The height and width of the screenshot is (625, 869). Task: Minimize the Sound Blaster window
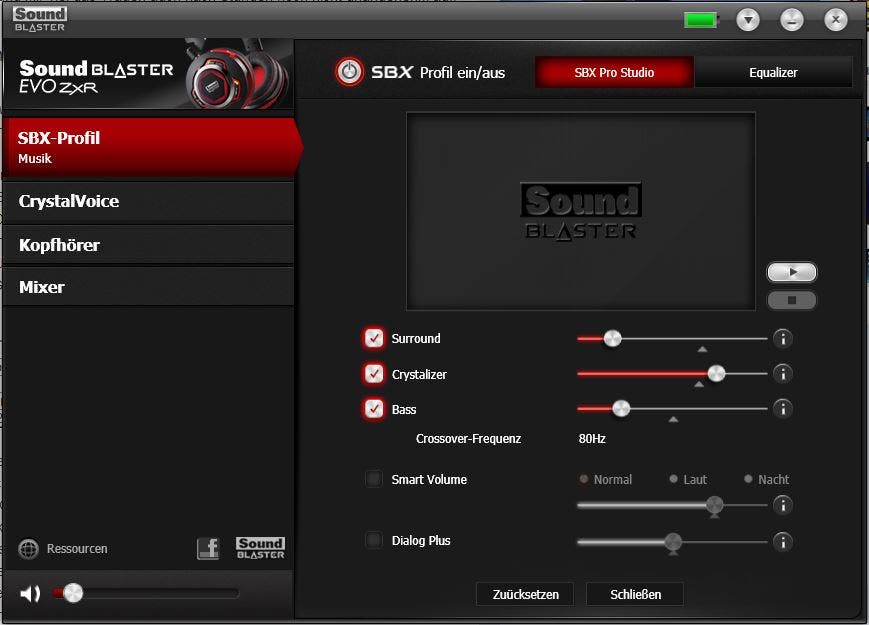click(x=791, y=21)
